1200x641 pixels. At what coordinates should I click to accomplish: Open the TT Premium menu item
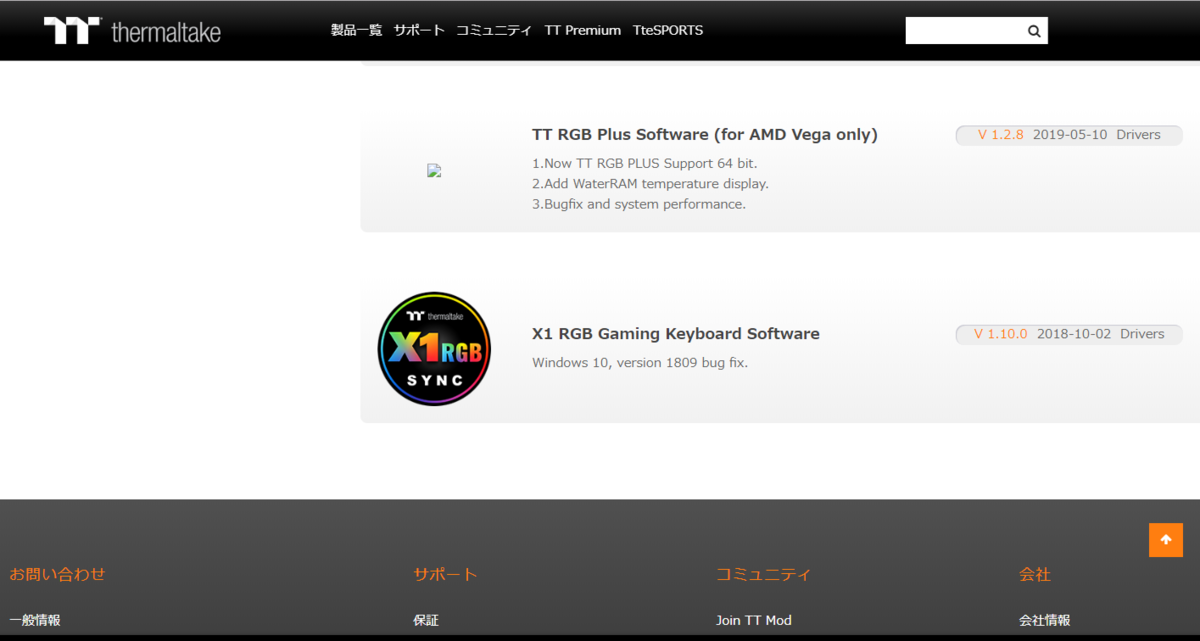pyautogui.click(x=582, y=30)
